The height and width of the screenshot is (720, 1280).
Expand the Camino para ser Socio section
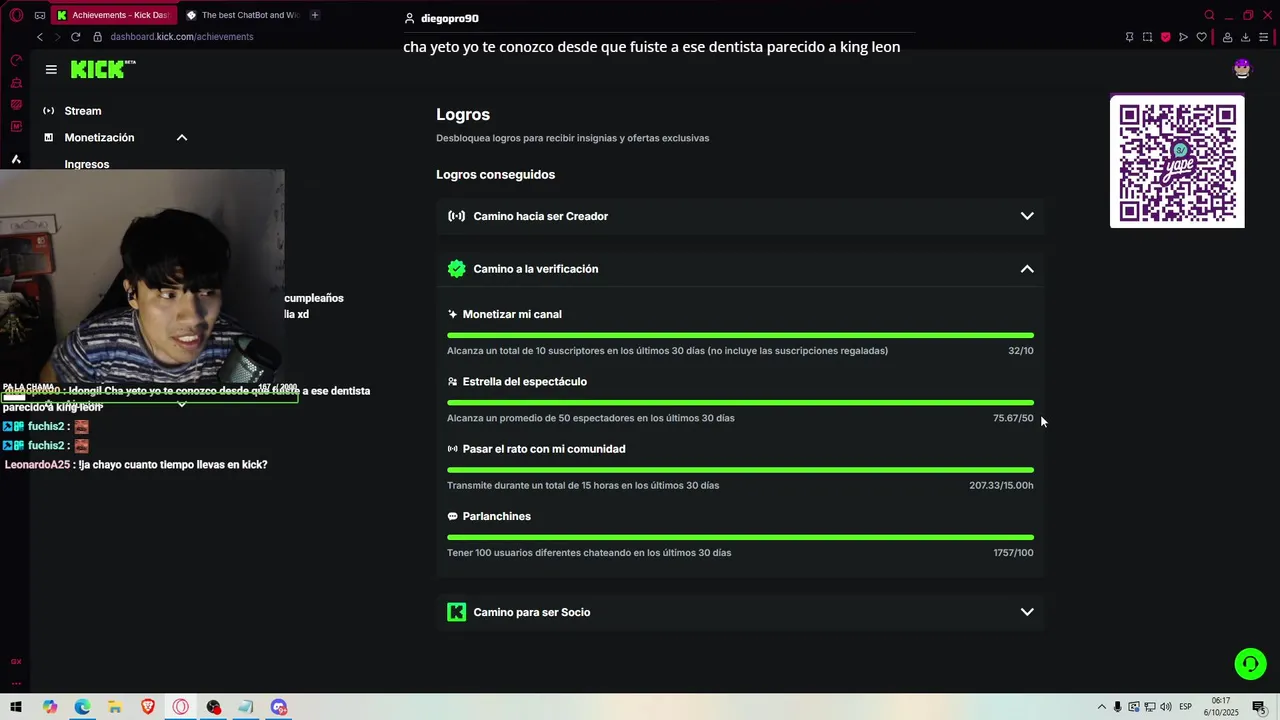pos(1027,612)
